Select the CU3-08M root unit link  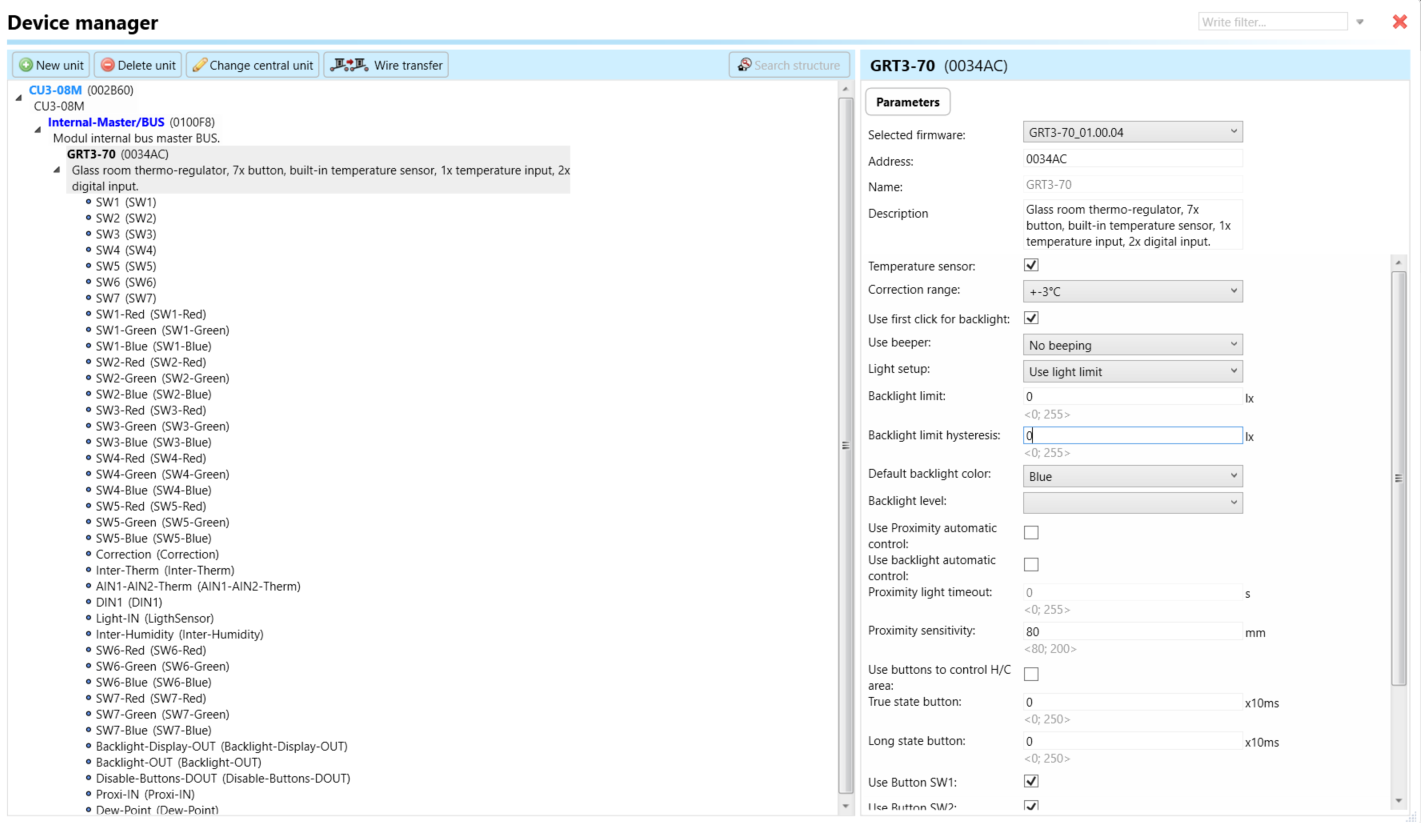[x=55, y=90]
